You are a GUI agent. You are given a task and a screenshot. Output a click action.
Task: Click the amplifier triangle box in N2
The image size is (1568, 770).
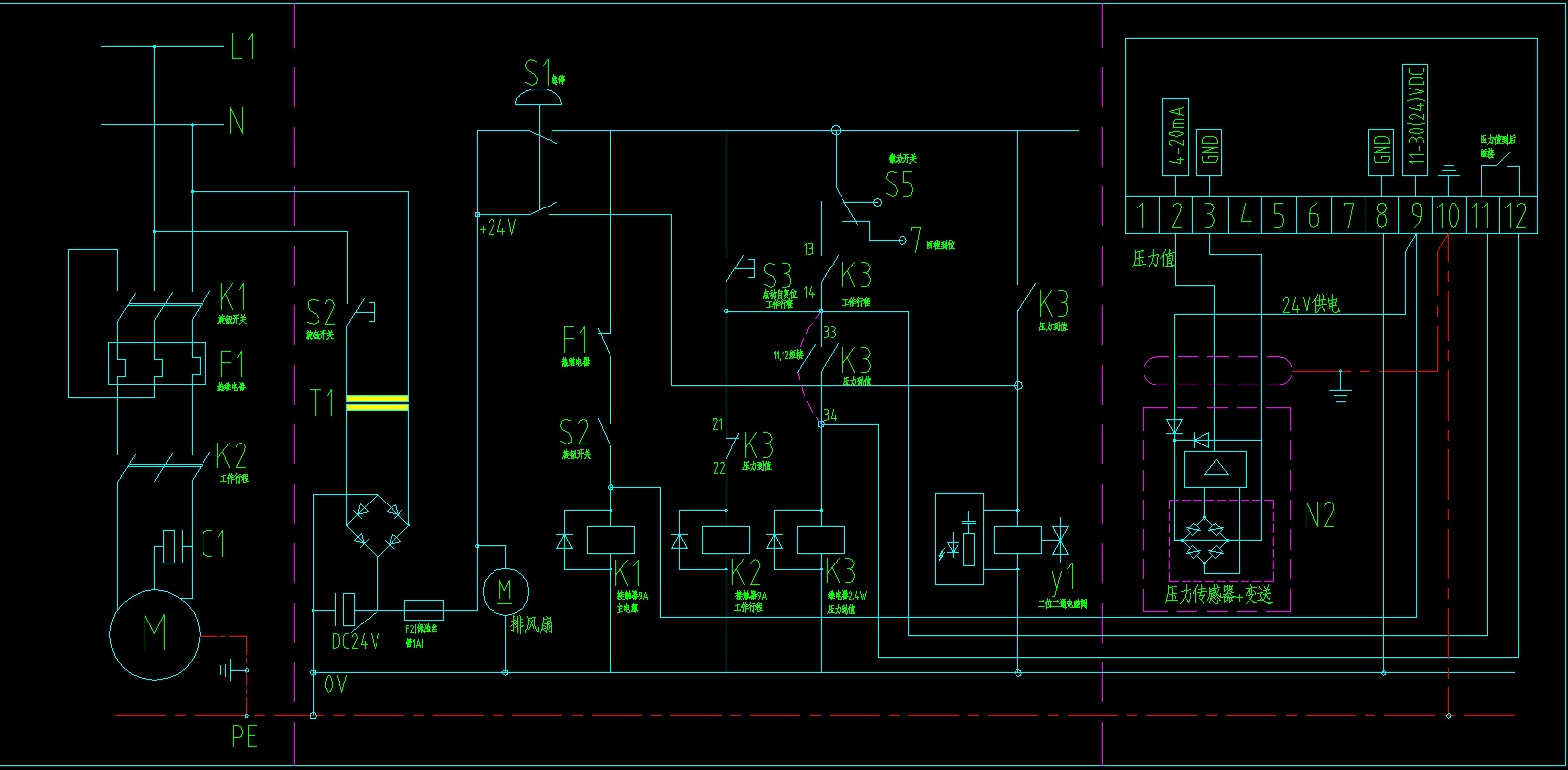click(1215, 469)
